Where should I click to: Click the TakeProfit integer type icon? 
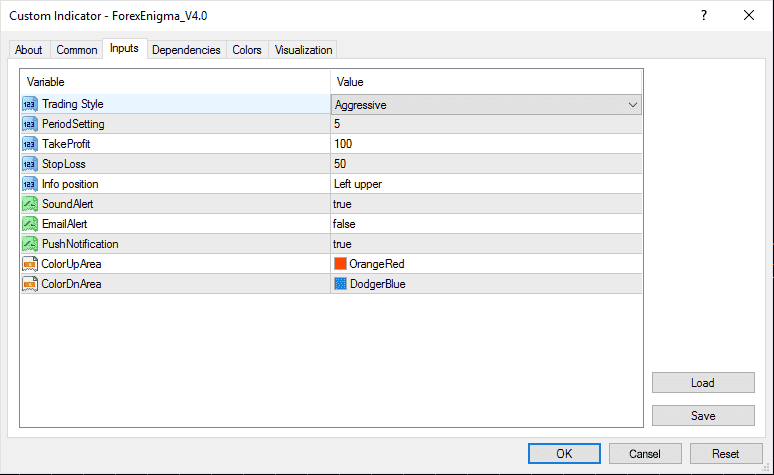[30, 144]
